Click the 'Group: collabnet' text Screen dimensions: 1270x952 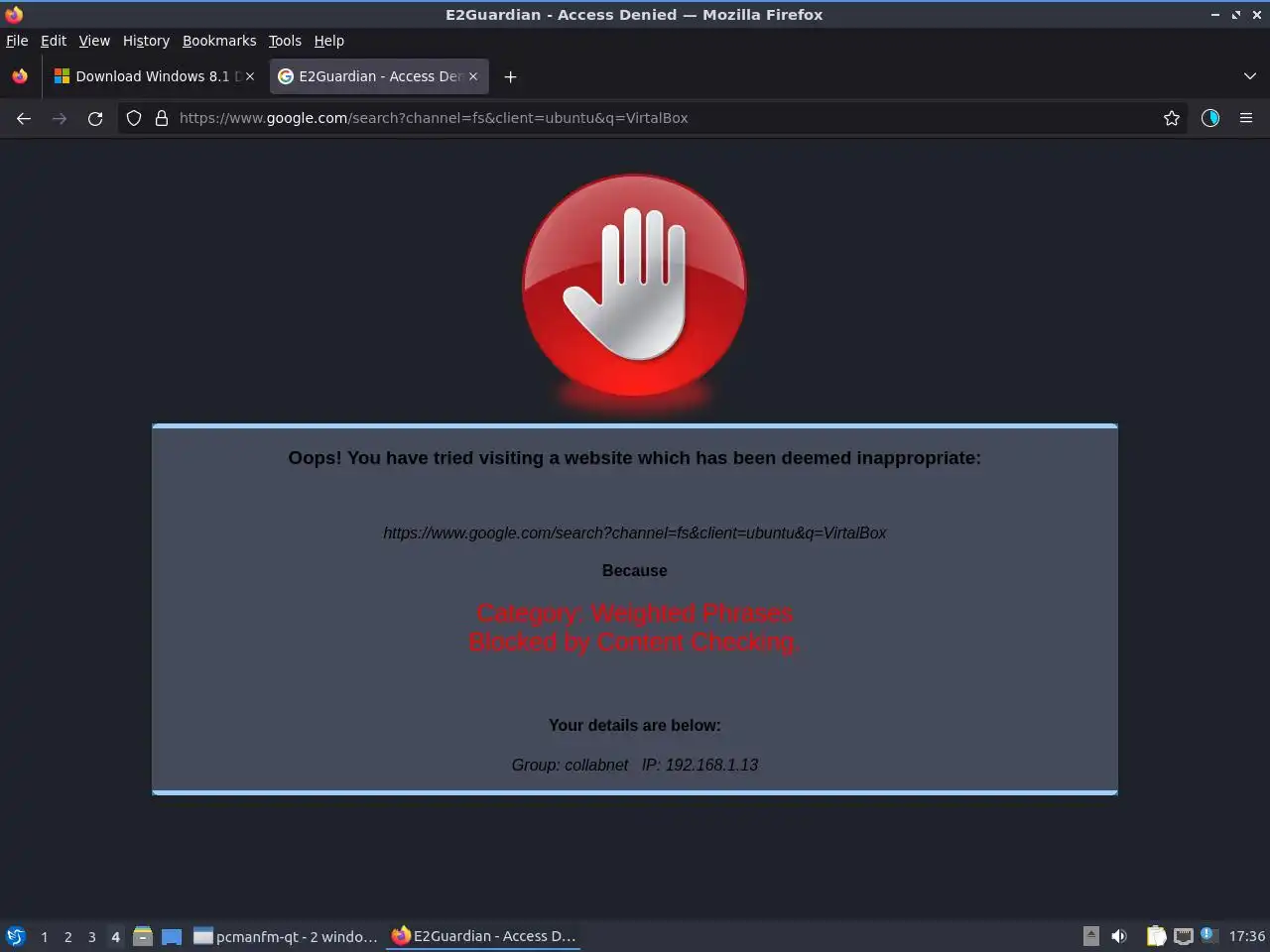click(x=570, y=765)
